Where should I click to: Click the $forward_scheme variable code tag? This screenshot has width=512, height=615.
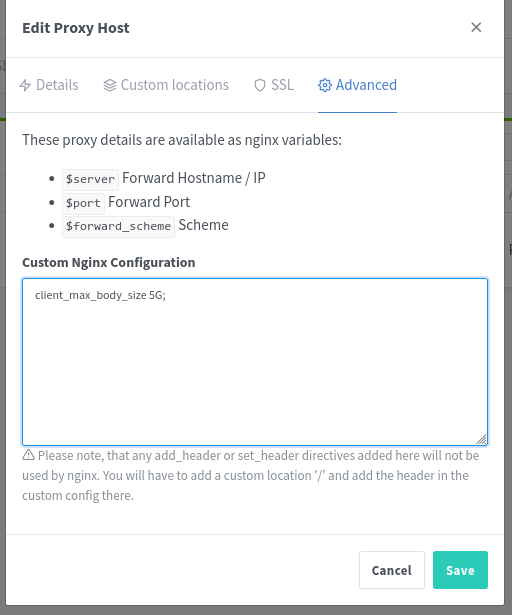118,226
